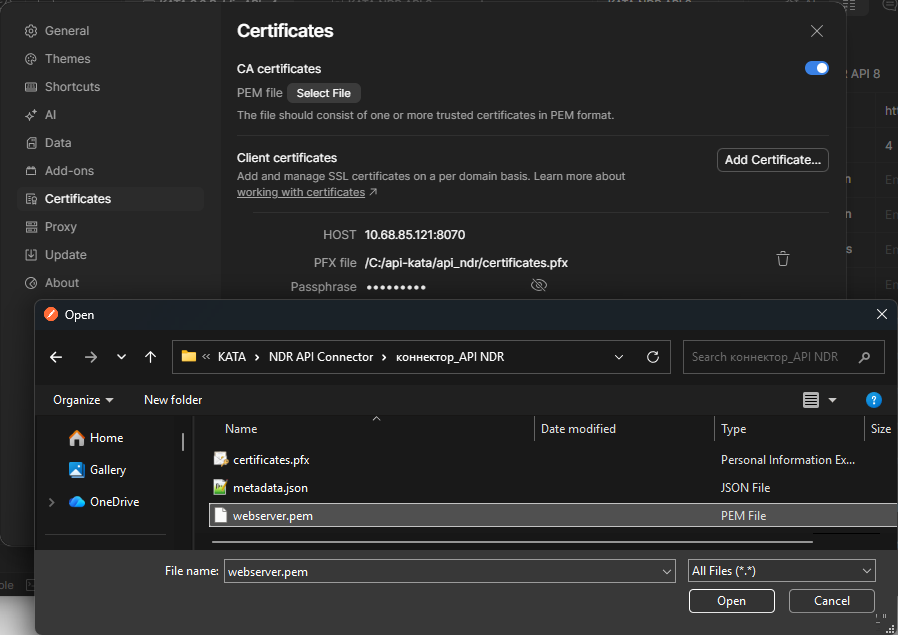
Task: Toggle the CA certificates switch
Action: 817,68
